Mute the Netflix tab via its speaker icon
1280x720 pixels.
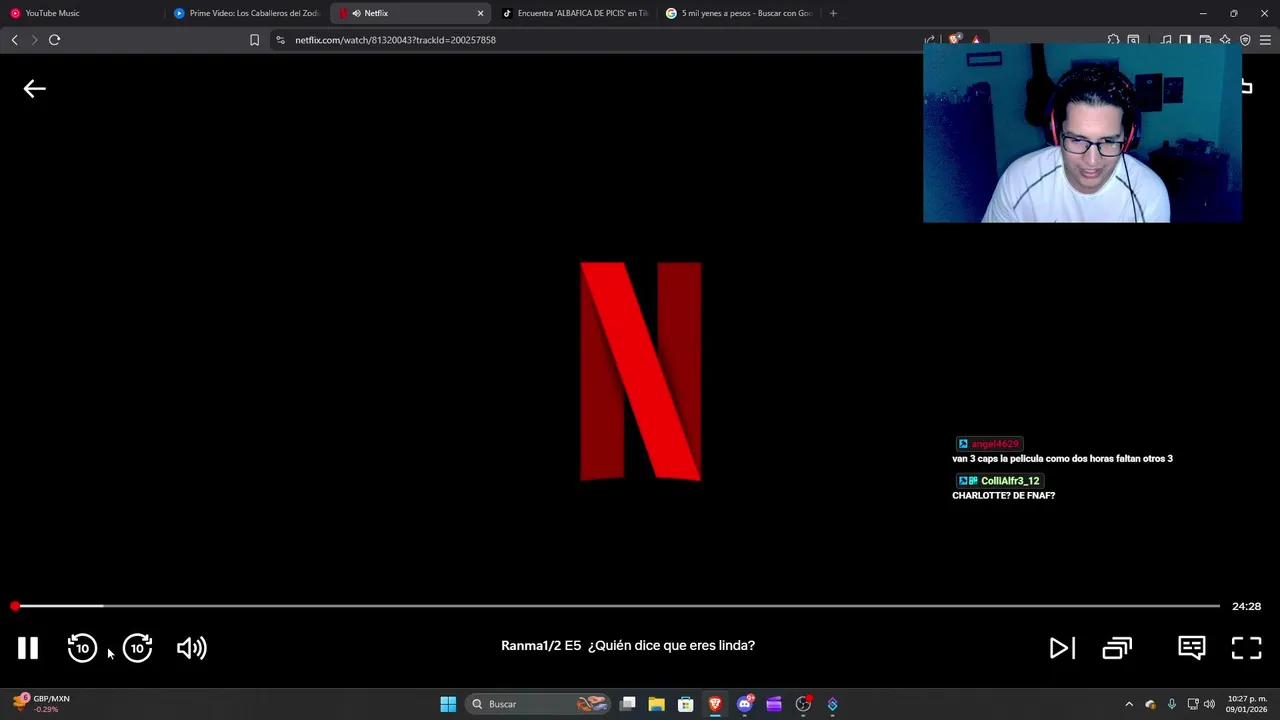(356, 13)
